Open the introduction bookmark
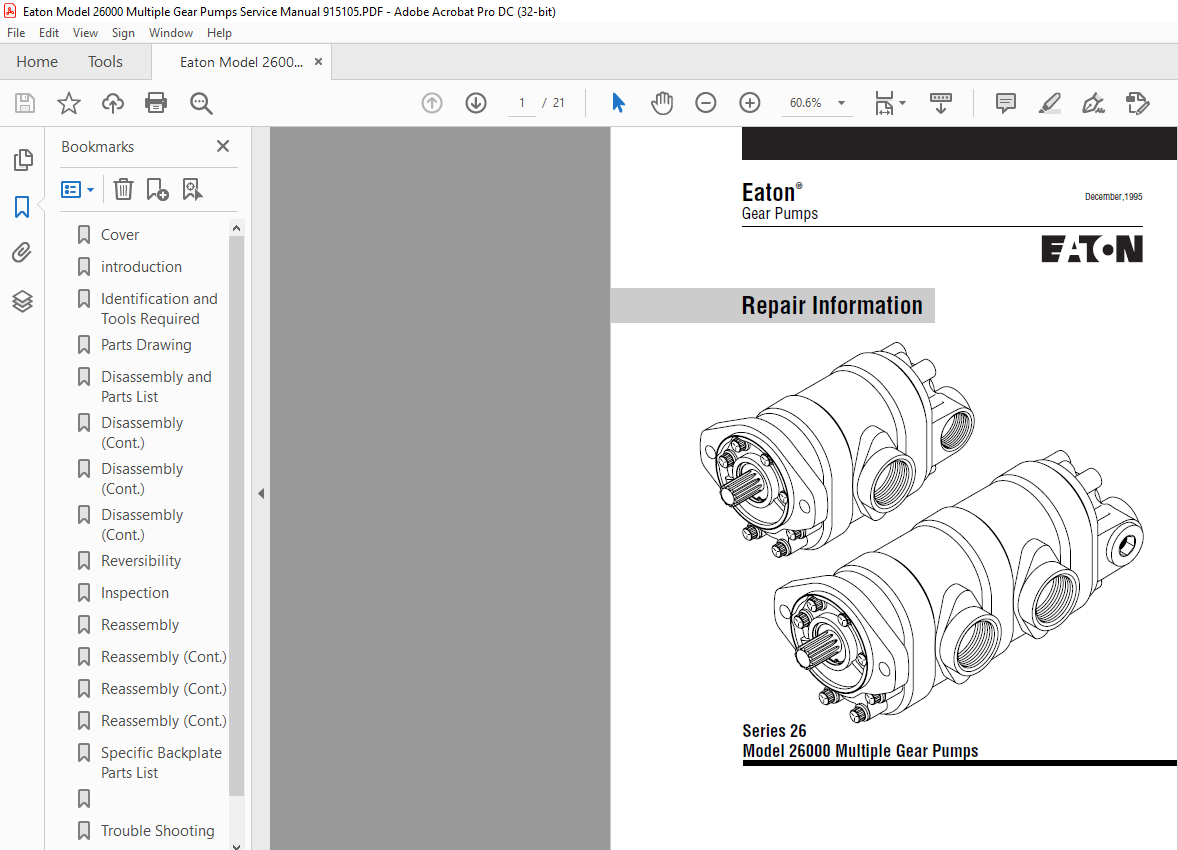 click(x=141, y=267)
